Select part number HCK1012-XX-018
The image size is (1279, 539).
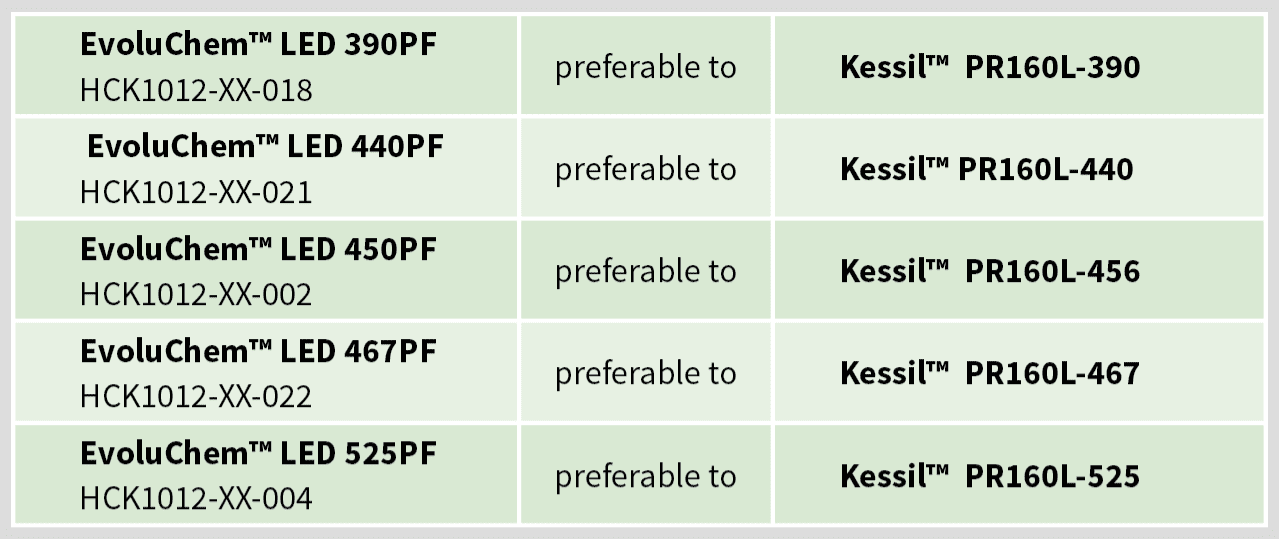click(196, 91)
